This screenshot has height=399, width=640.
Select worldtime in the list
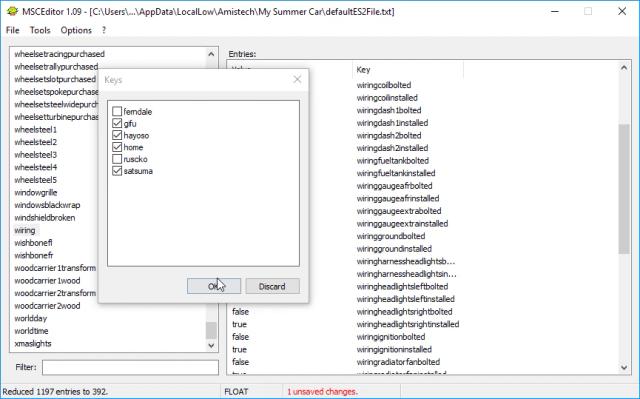click(x=31, y=331)
